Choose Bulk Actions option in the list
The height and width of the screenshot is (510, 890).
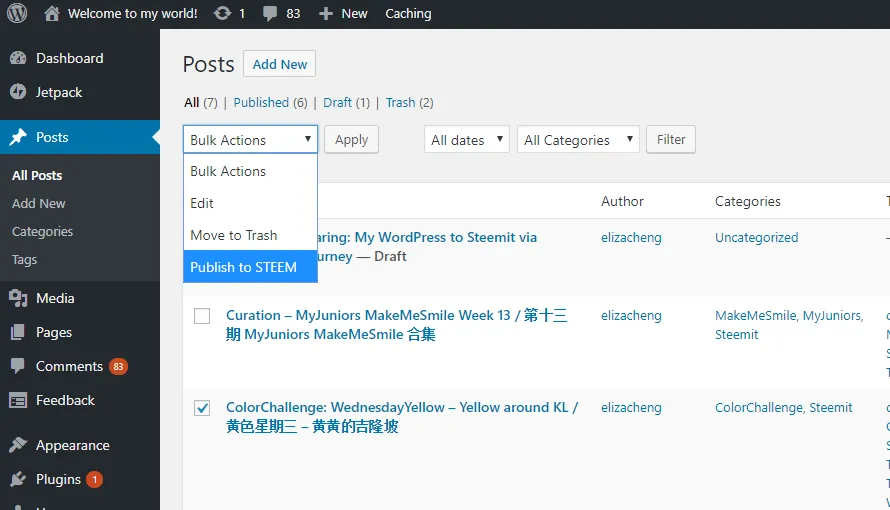(250, 171)
